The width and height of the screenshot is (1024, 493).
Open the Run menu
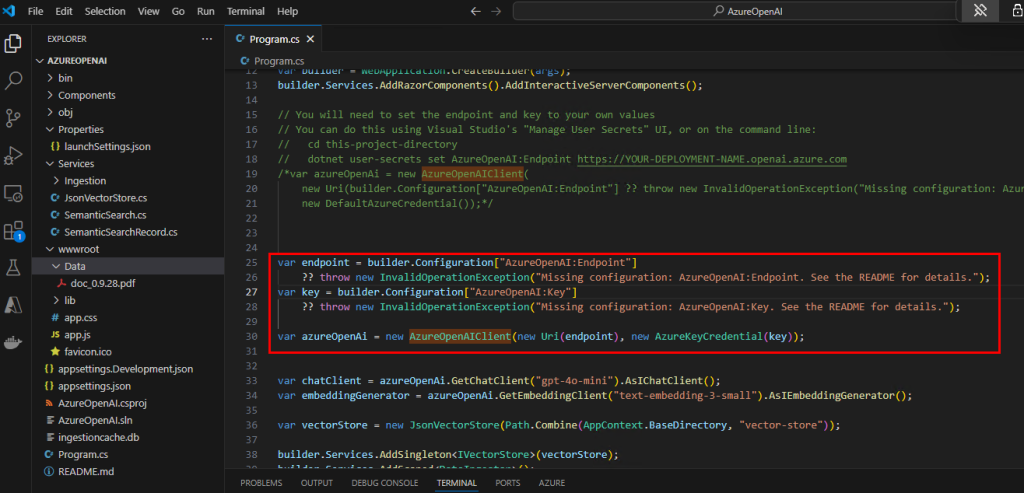(206, 11)
